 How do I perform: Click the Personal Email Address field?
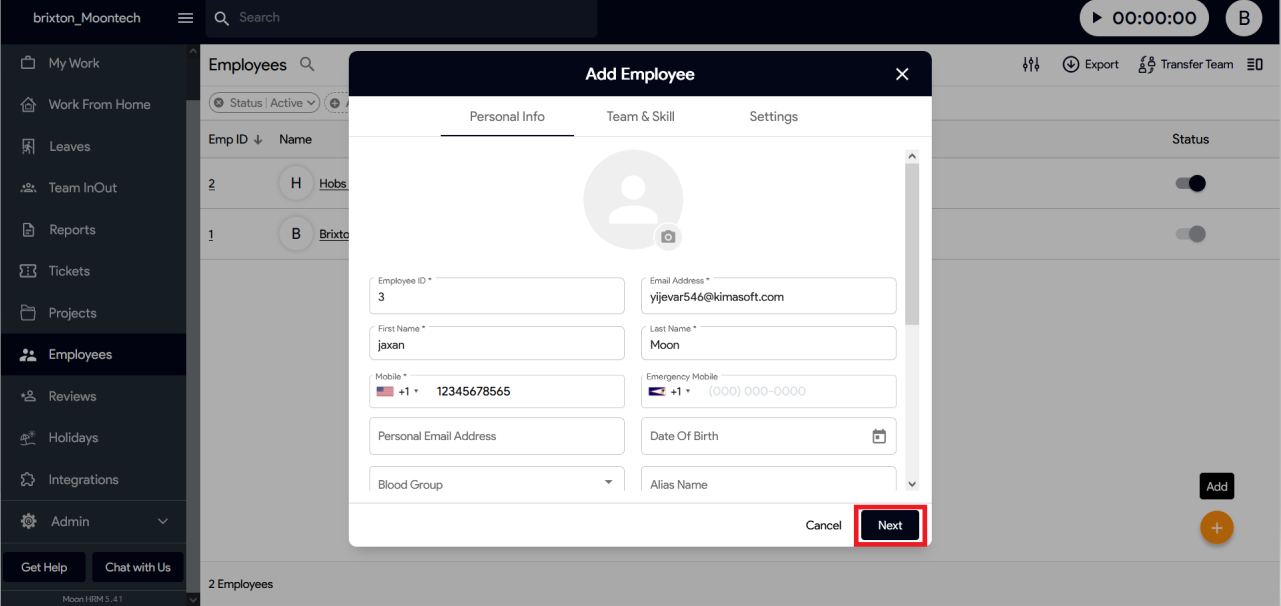click(496, 436)
